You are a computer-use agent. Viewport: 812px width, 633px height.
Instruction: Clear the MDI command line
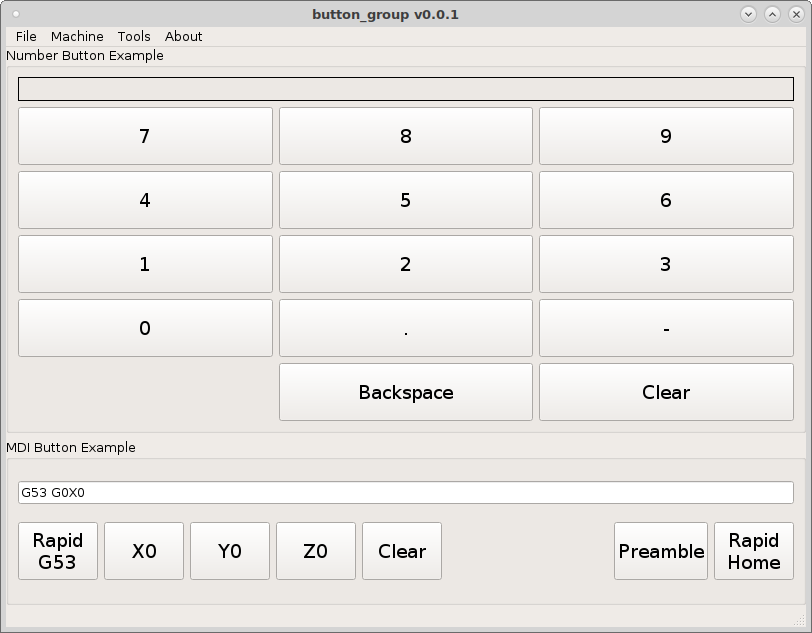point(402,551)
